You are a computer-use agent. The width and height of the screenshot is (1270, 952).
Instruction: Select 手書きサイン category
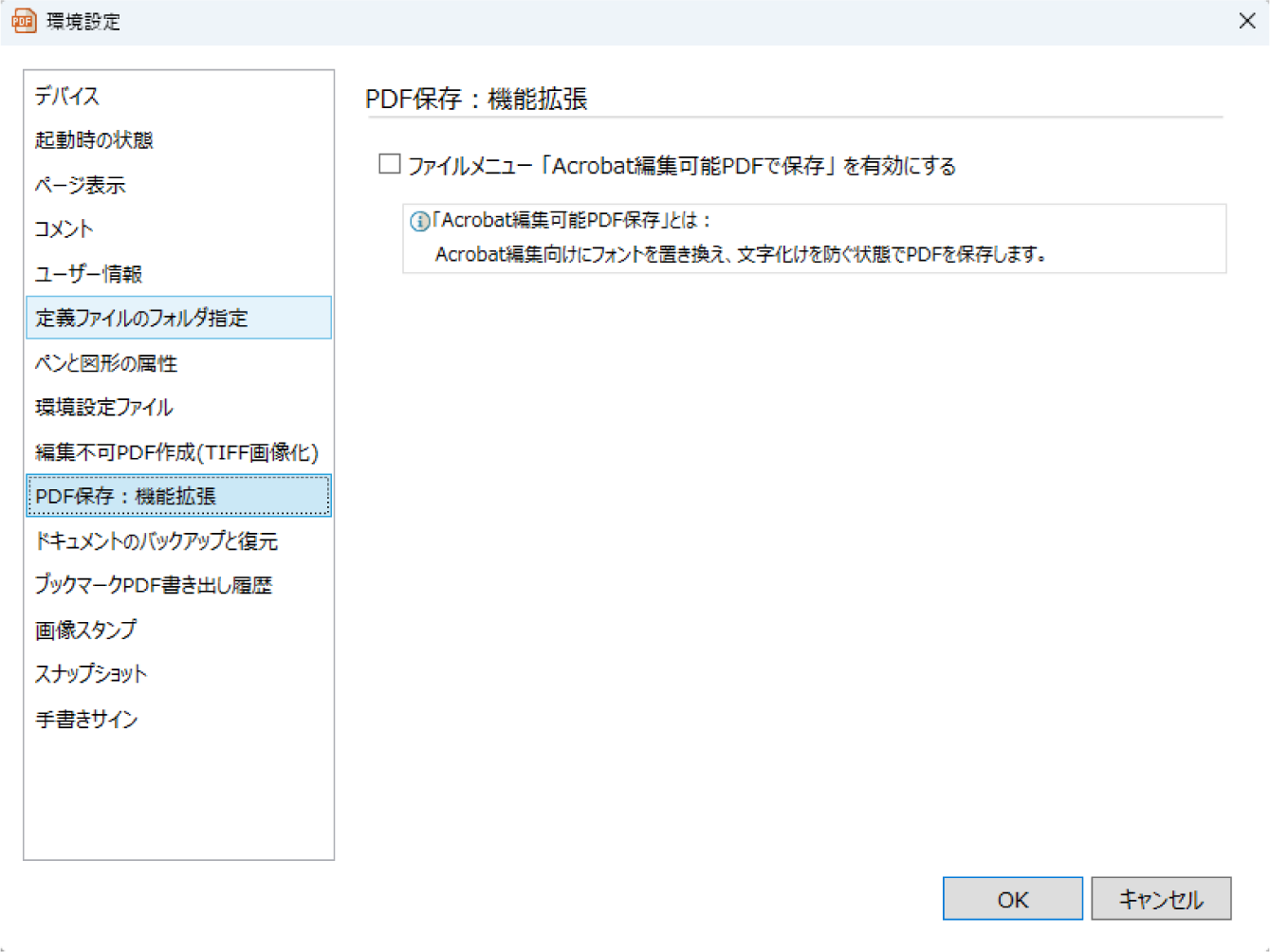(178, 720)
